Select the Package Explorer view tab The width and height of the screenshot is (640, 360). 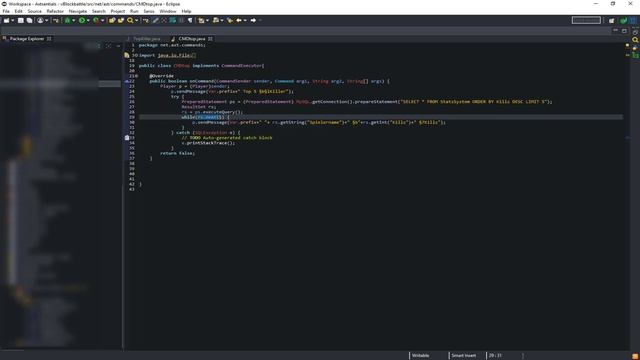pos(27,39)
